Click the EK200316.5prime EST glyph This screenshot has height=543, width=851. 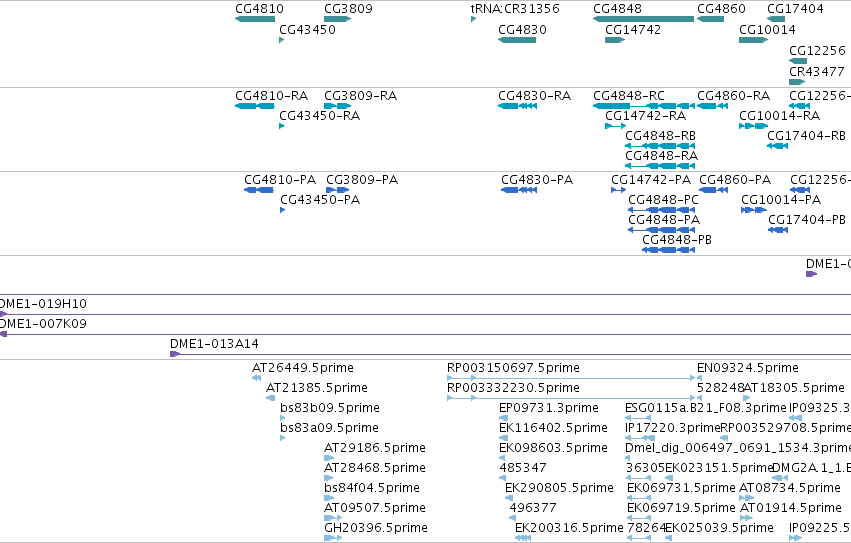pyautogui.click(x=523, y=538)
